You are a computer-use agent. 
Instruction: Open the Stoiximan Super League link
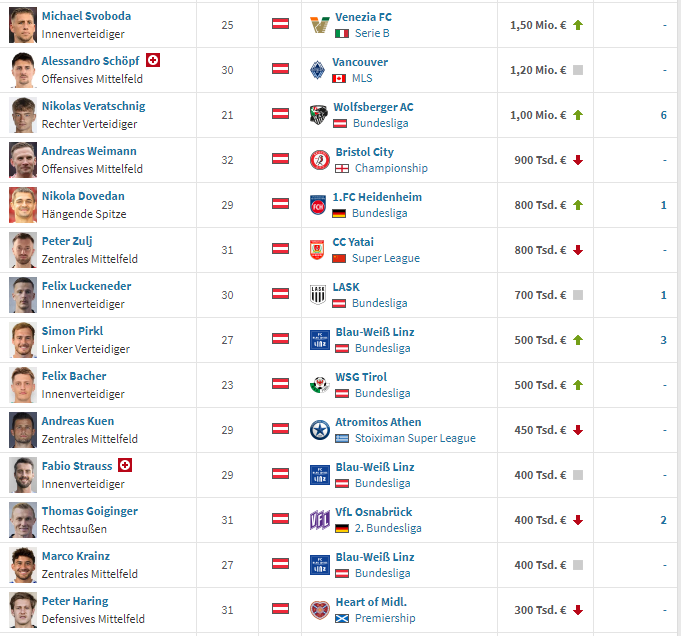click(415, 438)
